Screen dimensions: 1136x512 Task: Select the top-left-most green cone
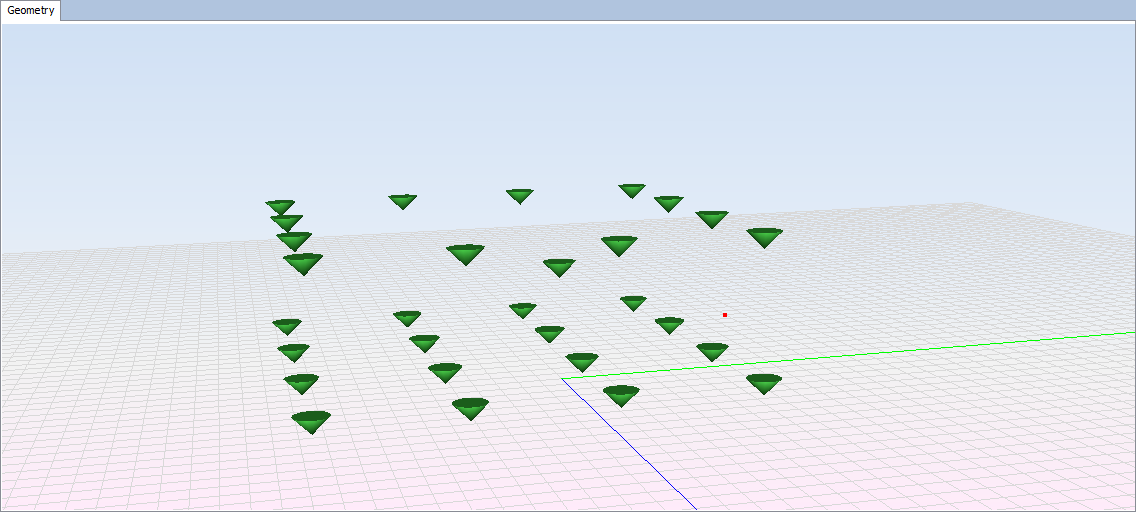pos(280,206)
